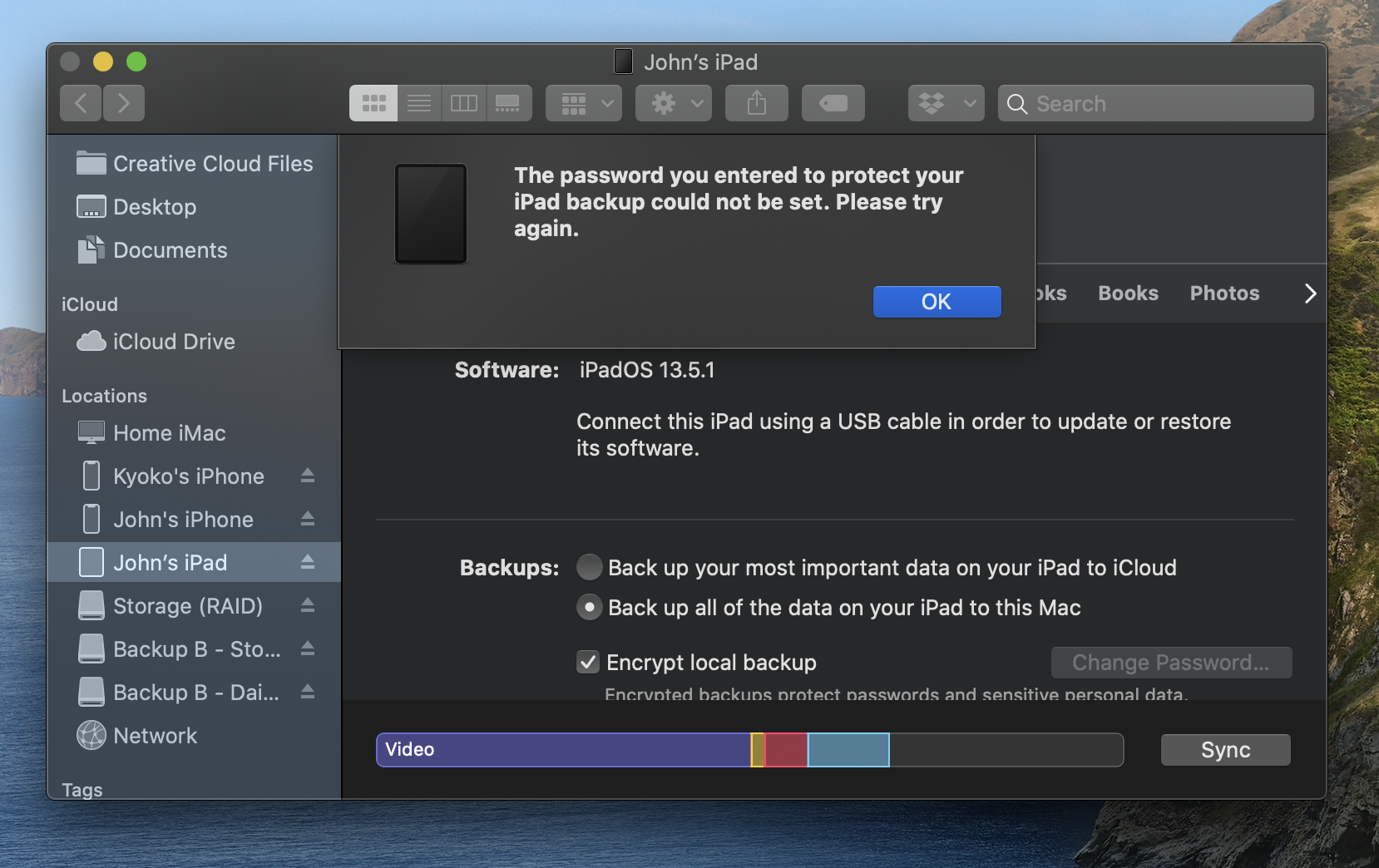Eject John's iPad from the sidebar
Image resolution: width=1379 pixels, height=868 pixels.
tap(307, 562)
